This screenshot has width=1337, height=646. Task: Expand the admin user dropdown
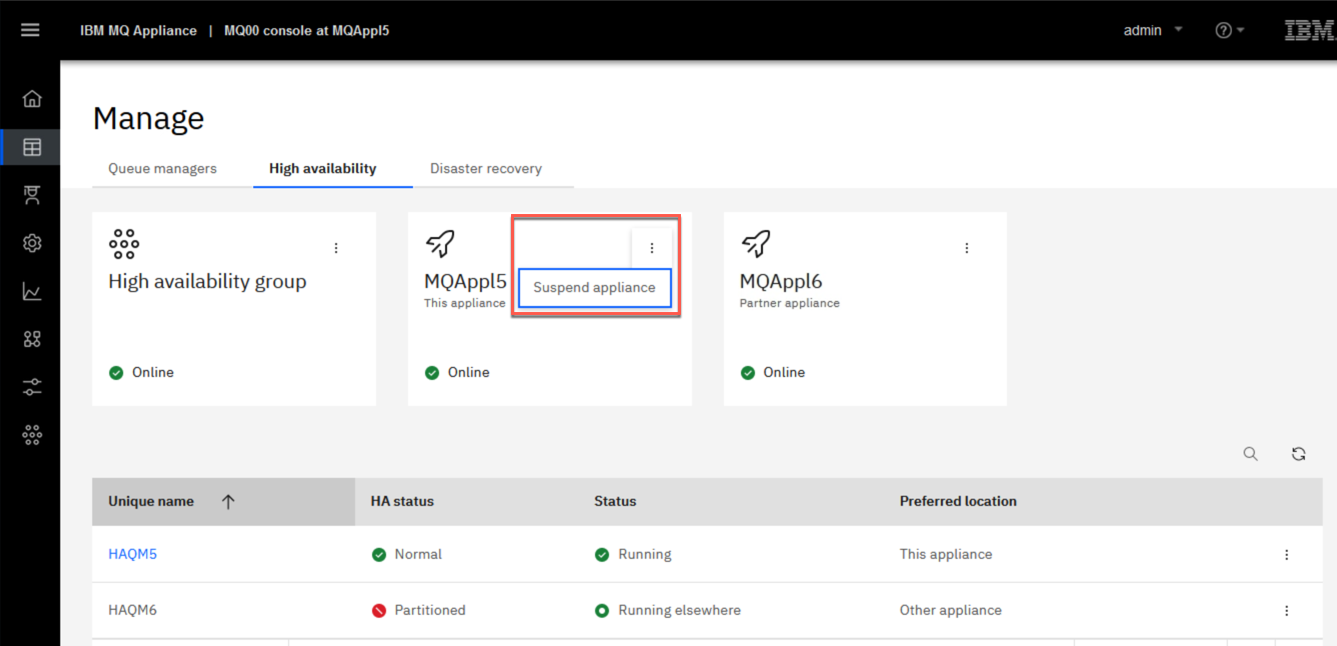pyautogui.click(x=1153, y=30)
